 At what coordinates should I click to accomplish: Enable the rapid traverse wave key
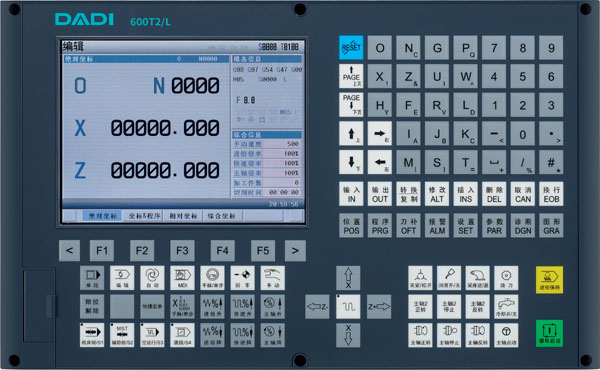click(348, 306)
